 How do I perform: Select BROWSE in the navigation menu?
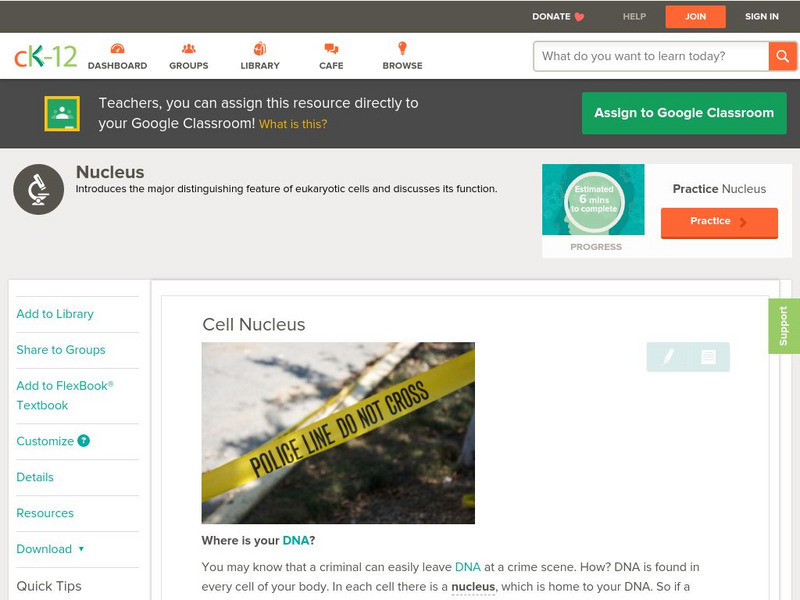click(x=403, y=66)
